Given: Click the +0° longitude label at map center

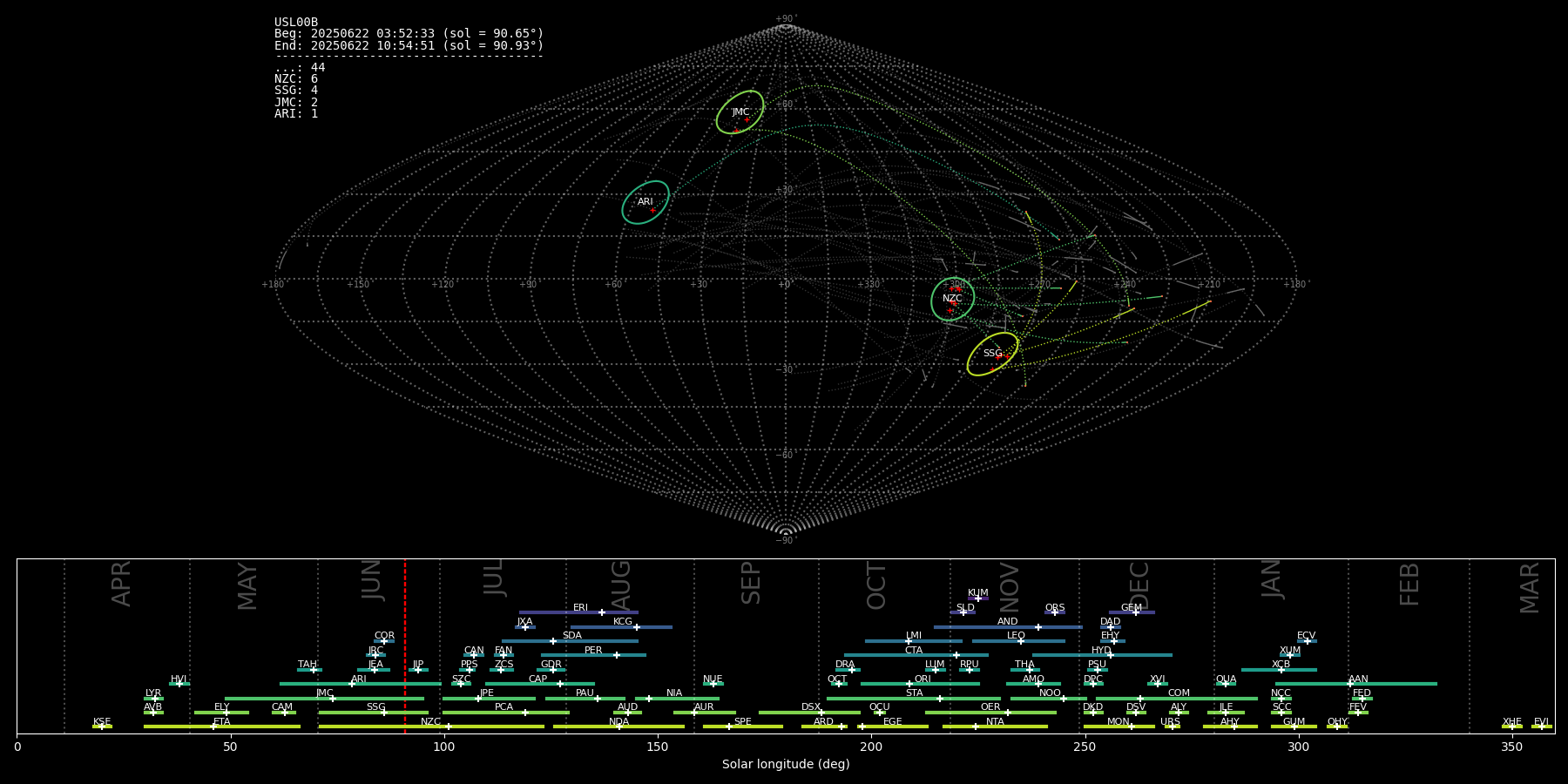Looking at the screenshot, I should pyautogui.click(x=785, y=285).
